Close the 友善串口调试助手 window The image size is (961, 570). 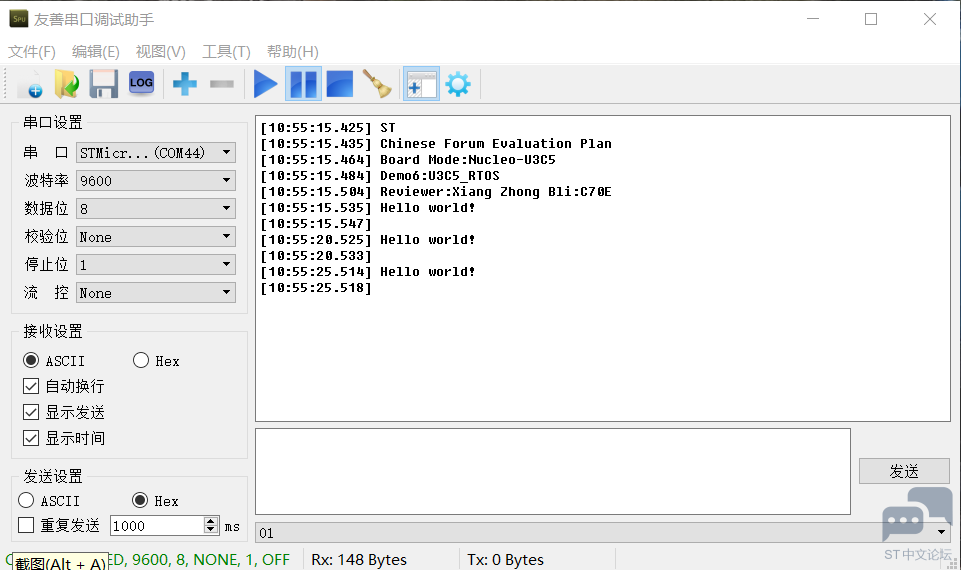click(x=930, y=19)
